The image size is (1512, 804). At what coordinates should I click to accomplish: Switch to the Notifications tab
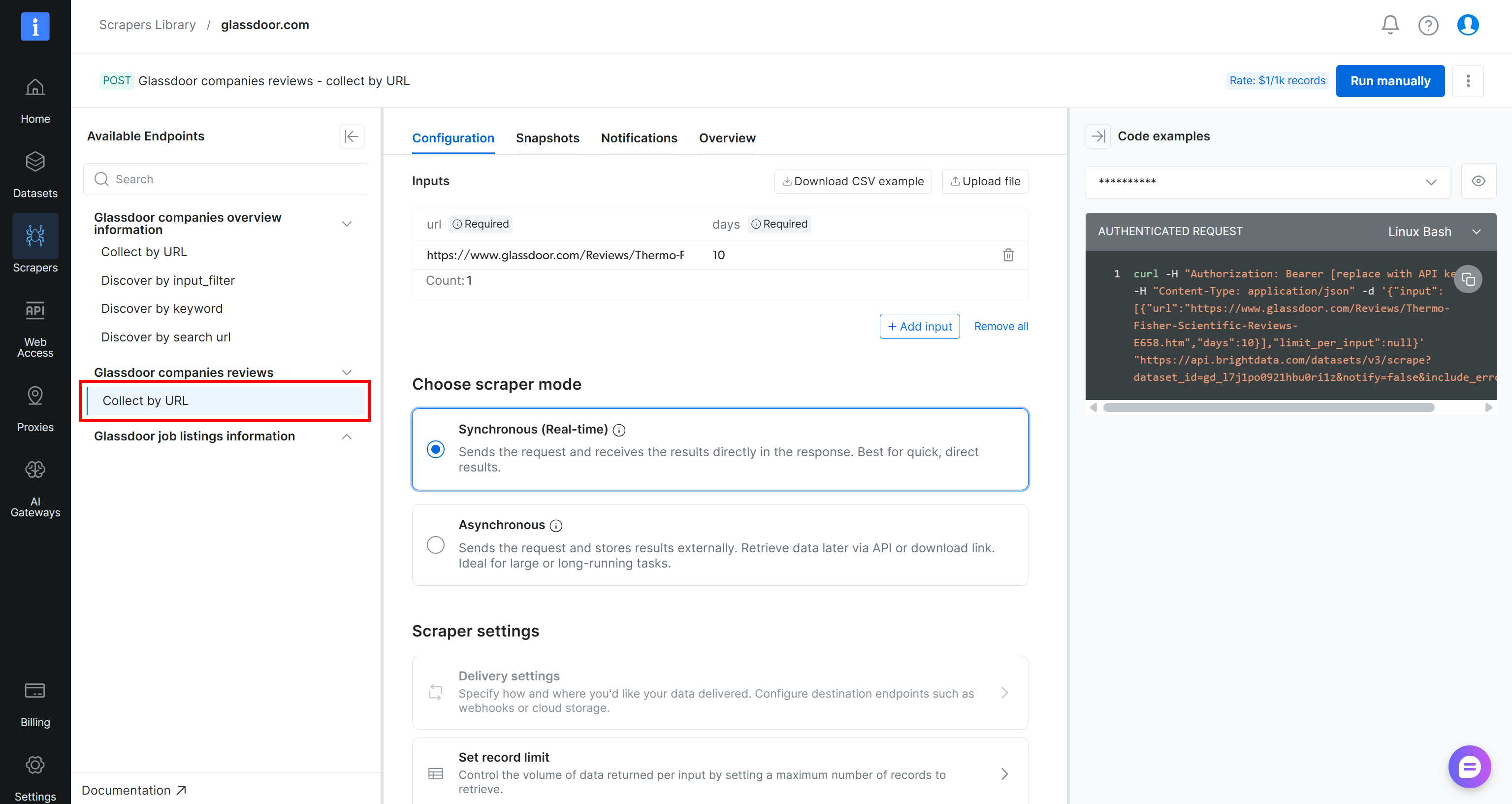[x=639, y=138]
